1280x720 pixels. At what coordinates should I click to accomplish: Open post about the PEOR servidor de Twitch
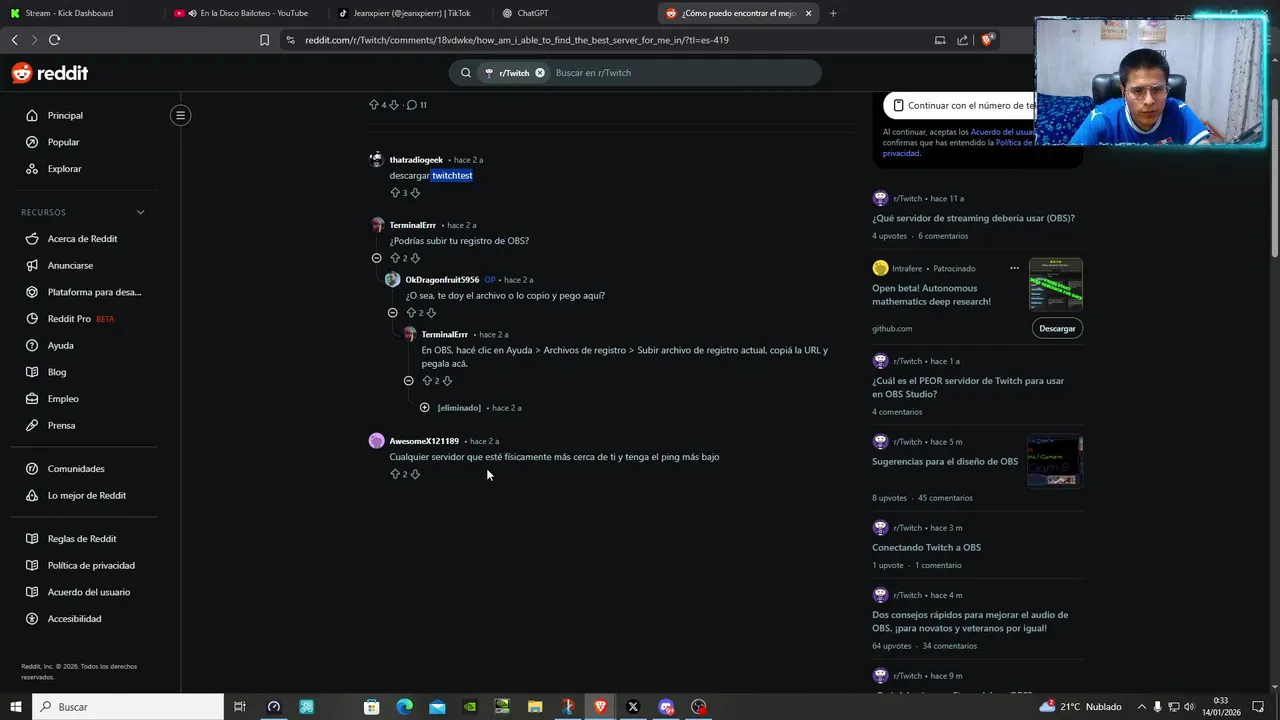point(968,387)
